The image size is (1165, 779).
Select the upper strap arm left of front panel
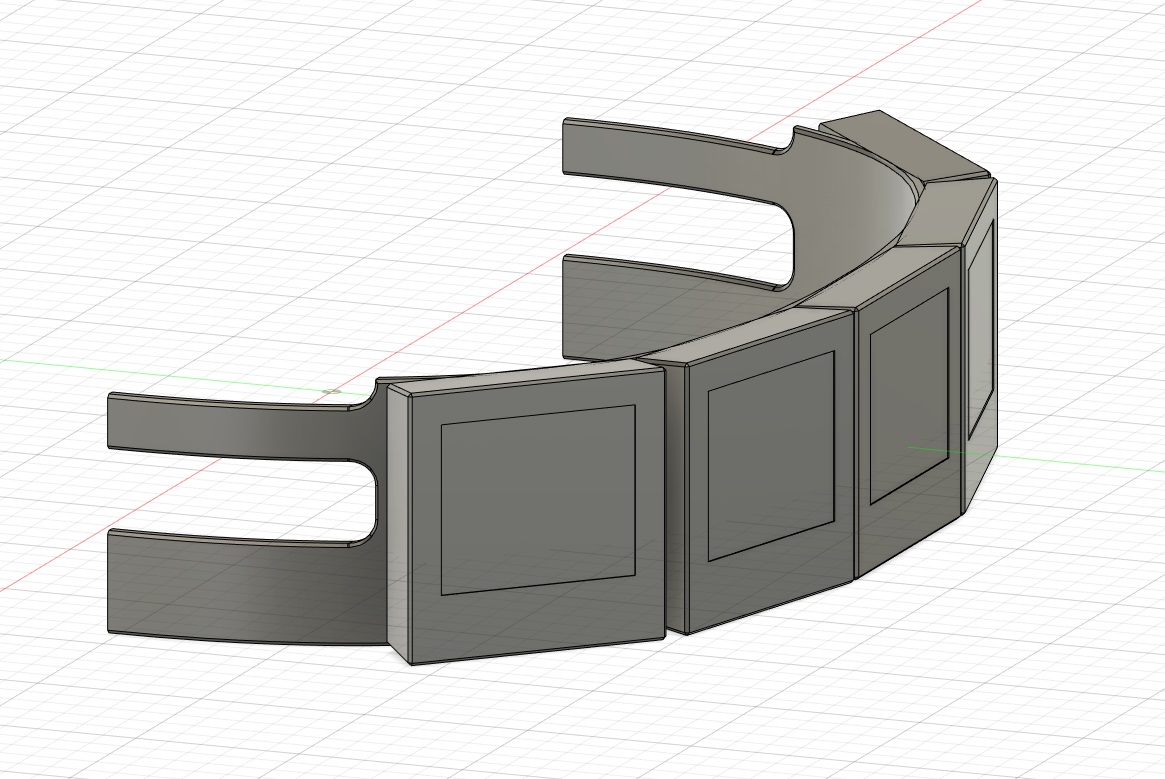pos(238,431)
